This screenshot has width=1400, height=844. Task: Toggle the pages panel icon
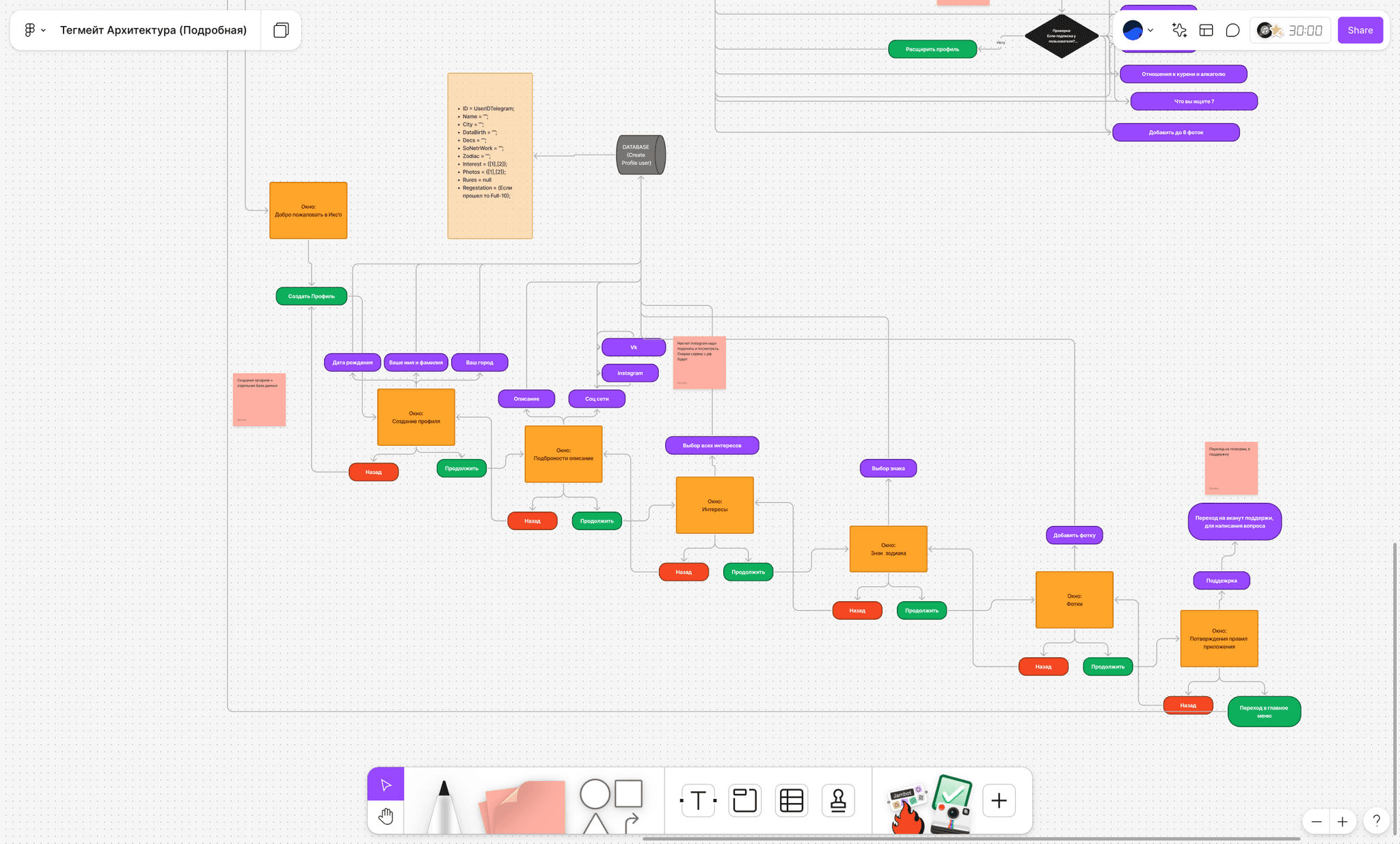click(x=281, y=30)
